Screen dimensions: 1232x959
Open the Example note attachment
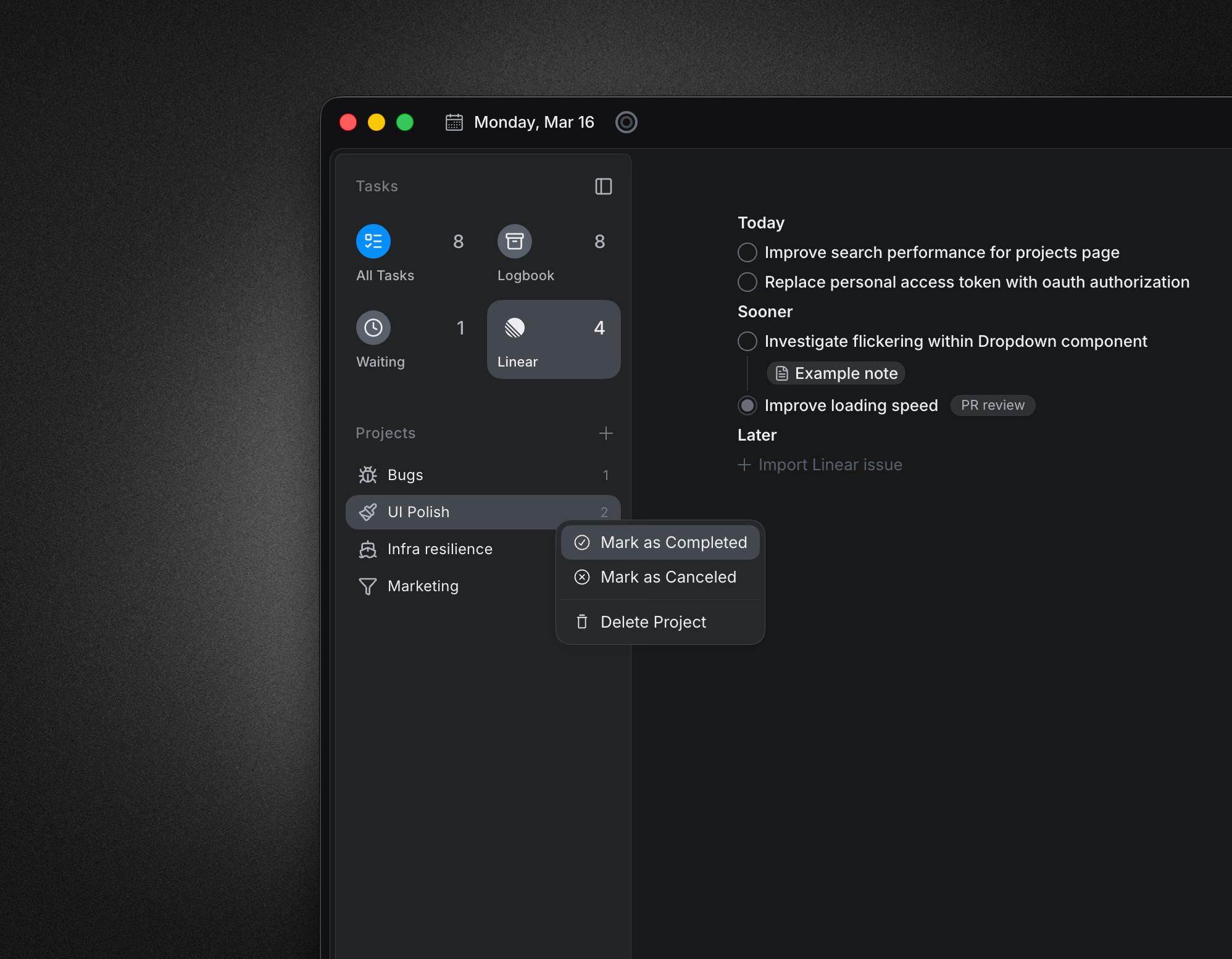click(836, 373)
